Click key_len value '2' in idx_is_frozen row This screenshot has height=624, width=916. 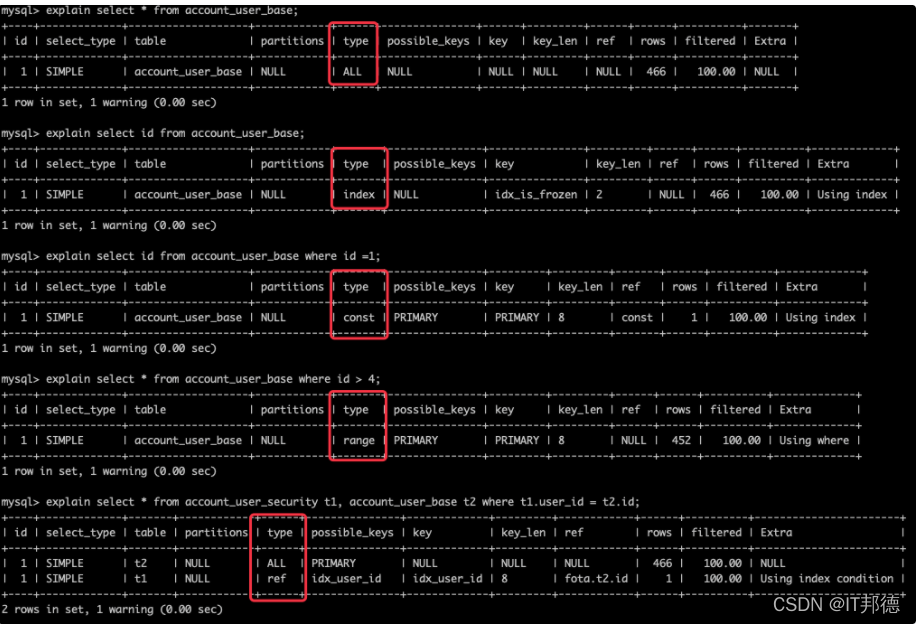(x=599, y=195)
